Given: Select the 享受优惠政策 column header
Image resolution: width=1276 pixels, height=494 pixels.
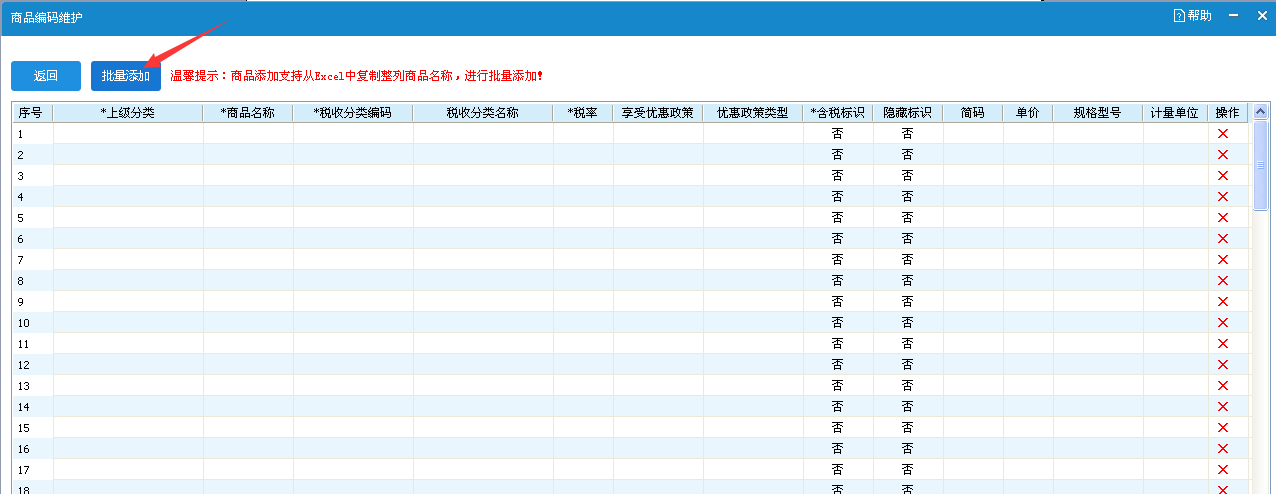Looking at the screenshot, I should [x=658, y=113].
